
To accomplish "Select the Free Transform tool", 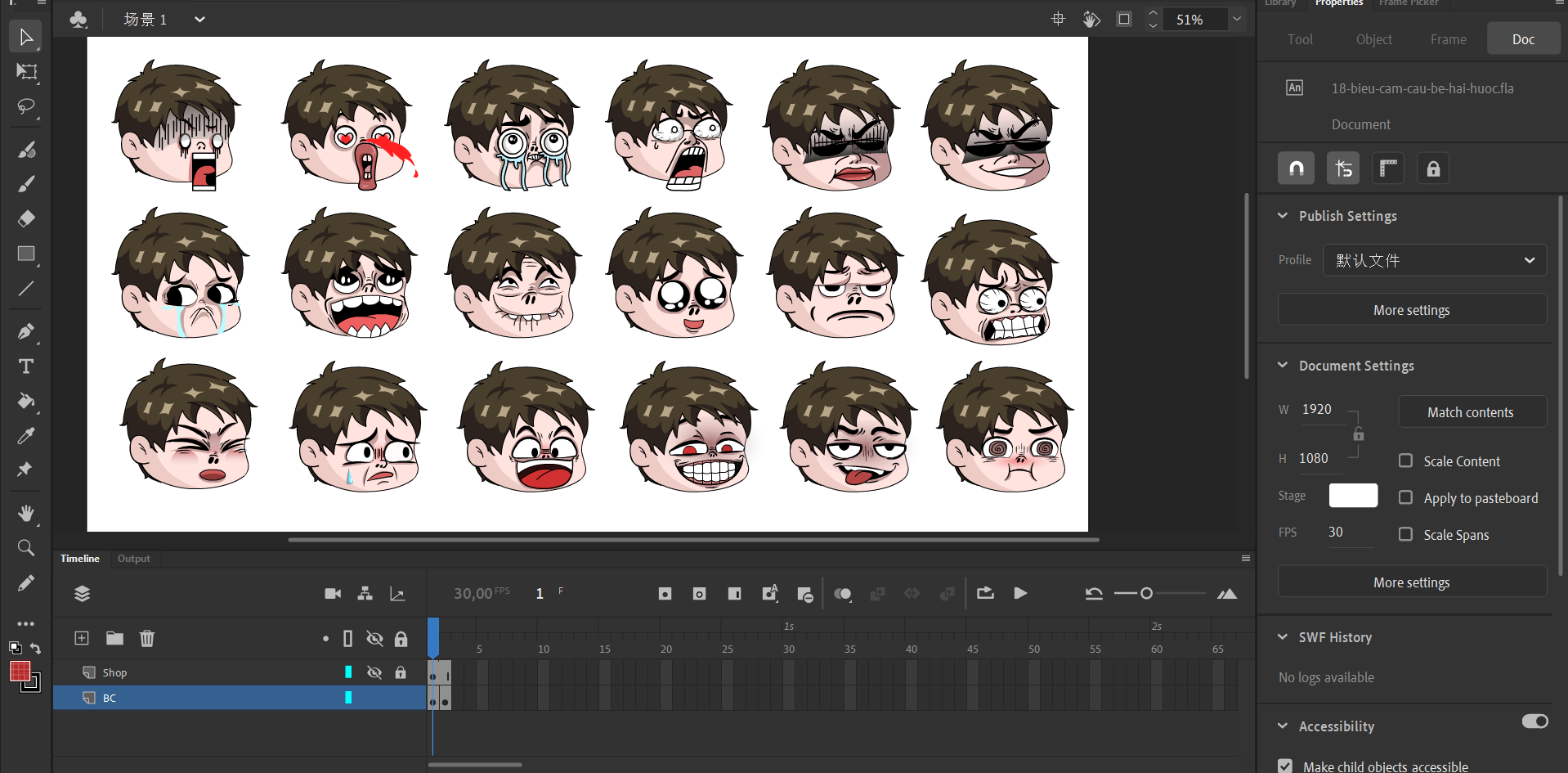I will pyautogui.click(x=26, y=72).
